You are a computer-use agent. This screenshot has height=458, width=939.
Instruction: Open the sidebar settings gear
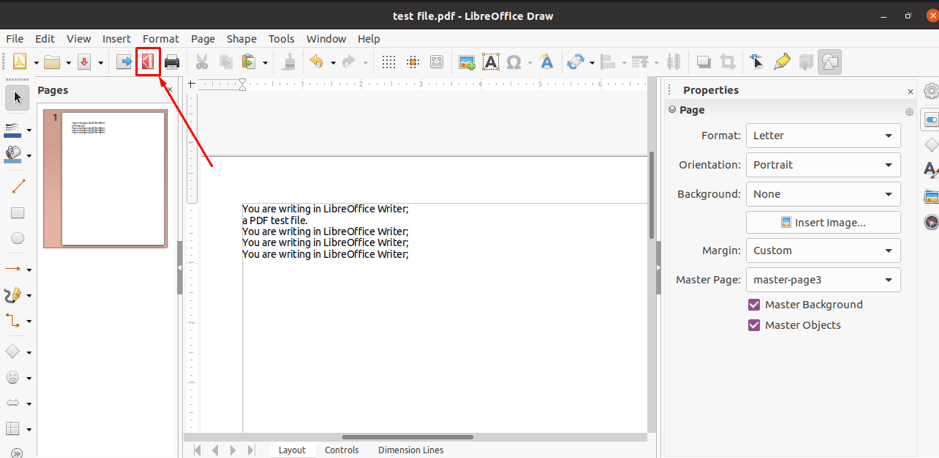click(x=931, y=91)
